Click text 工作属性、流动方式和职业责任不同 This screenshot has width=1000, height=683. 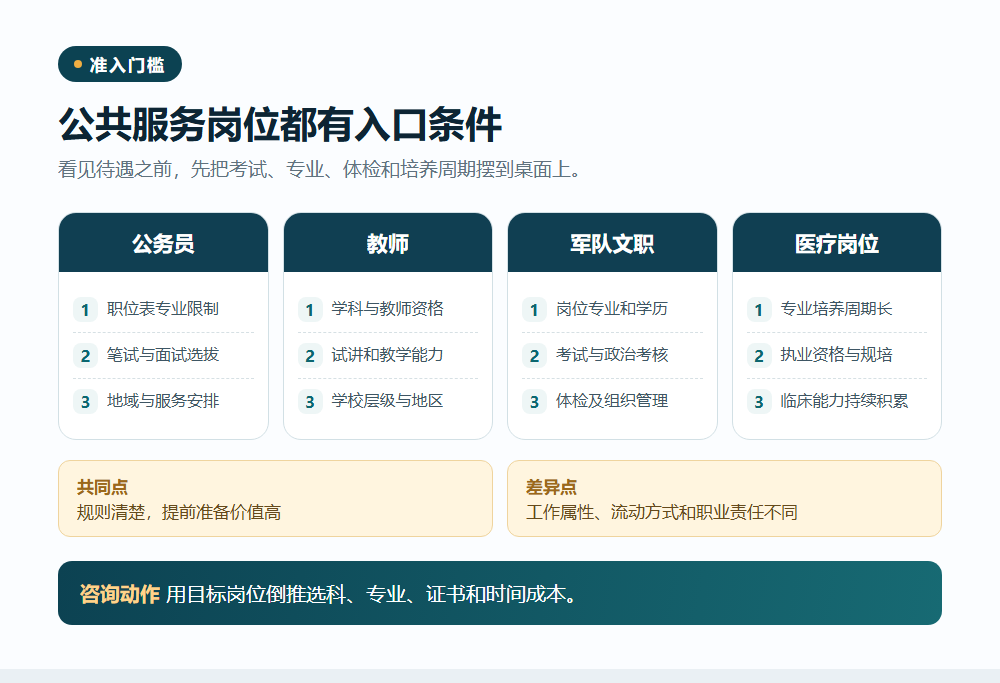tap(661, 512)
